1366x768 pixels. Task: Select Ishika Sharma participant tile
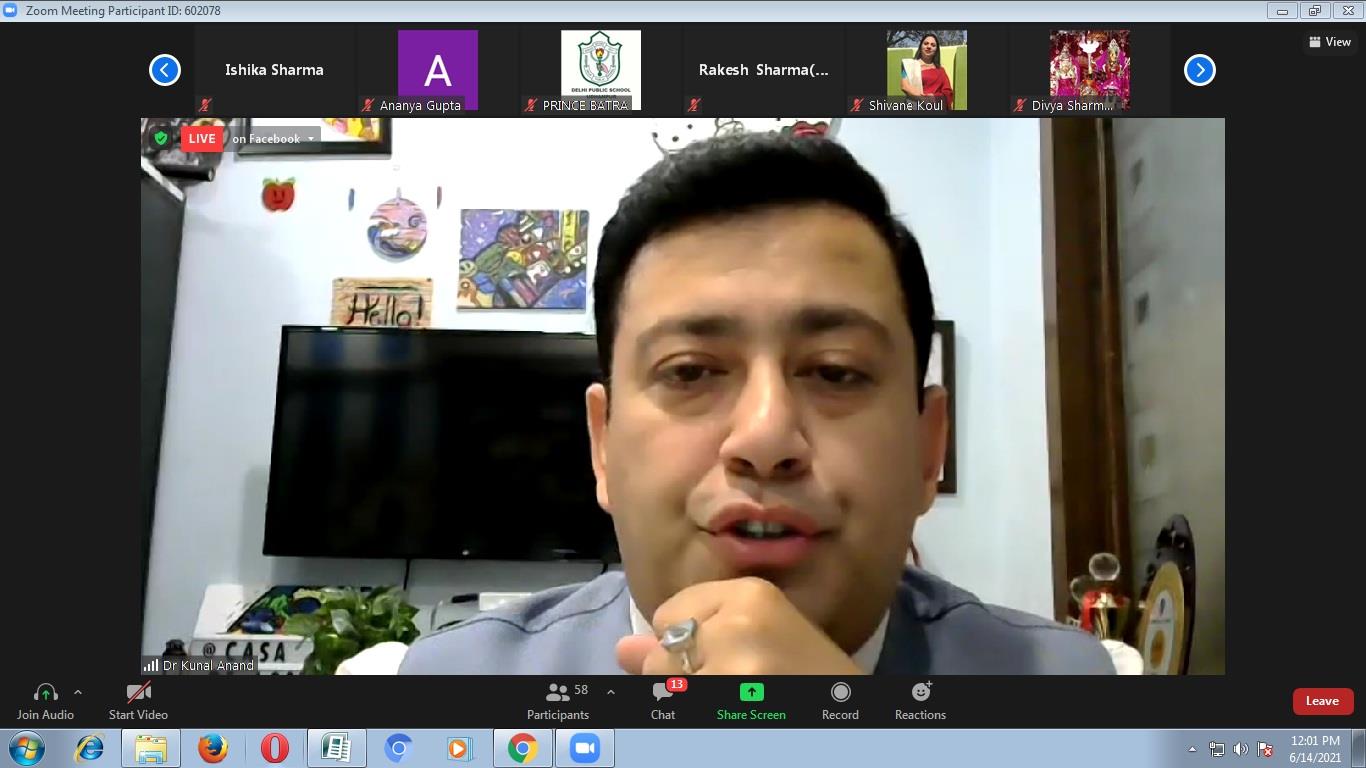[x=274, y=70]
